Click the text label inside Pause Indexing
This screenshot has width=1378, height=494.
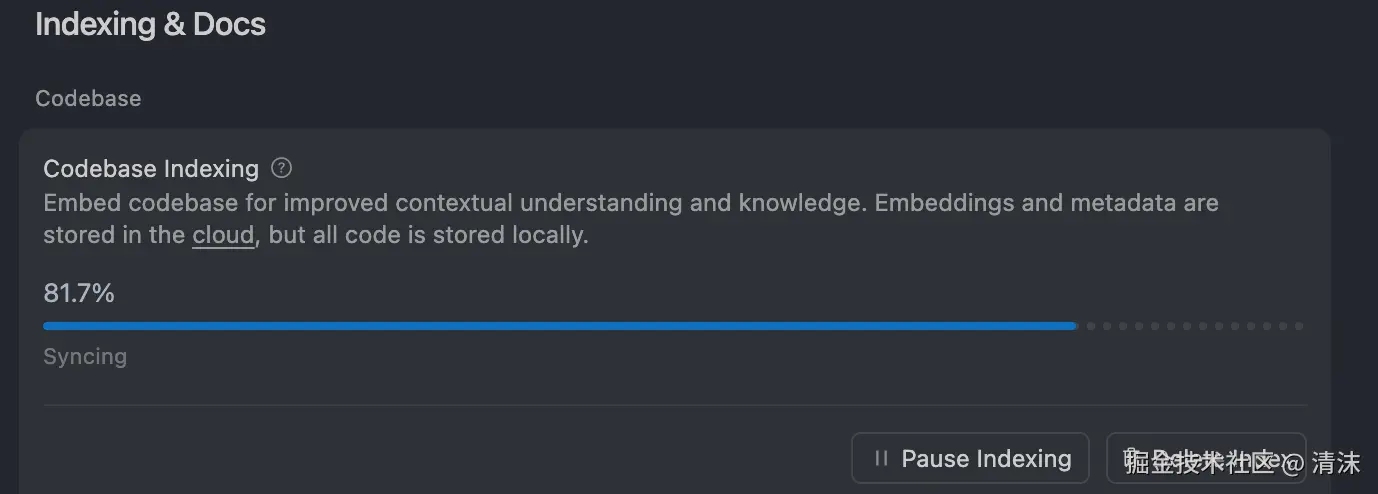[x=986, y=459]
